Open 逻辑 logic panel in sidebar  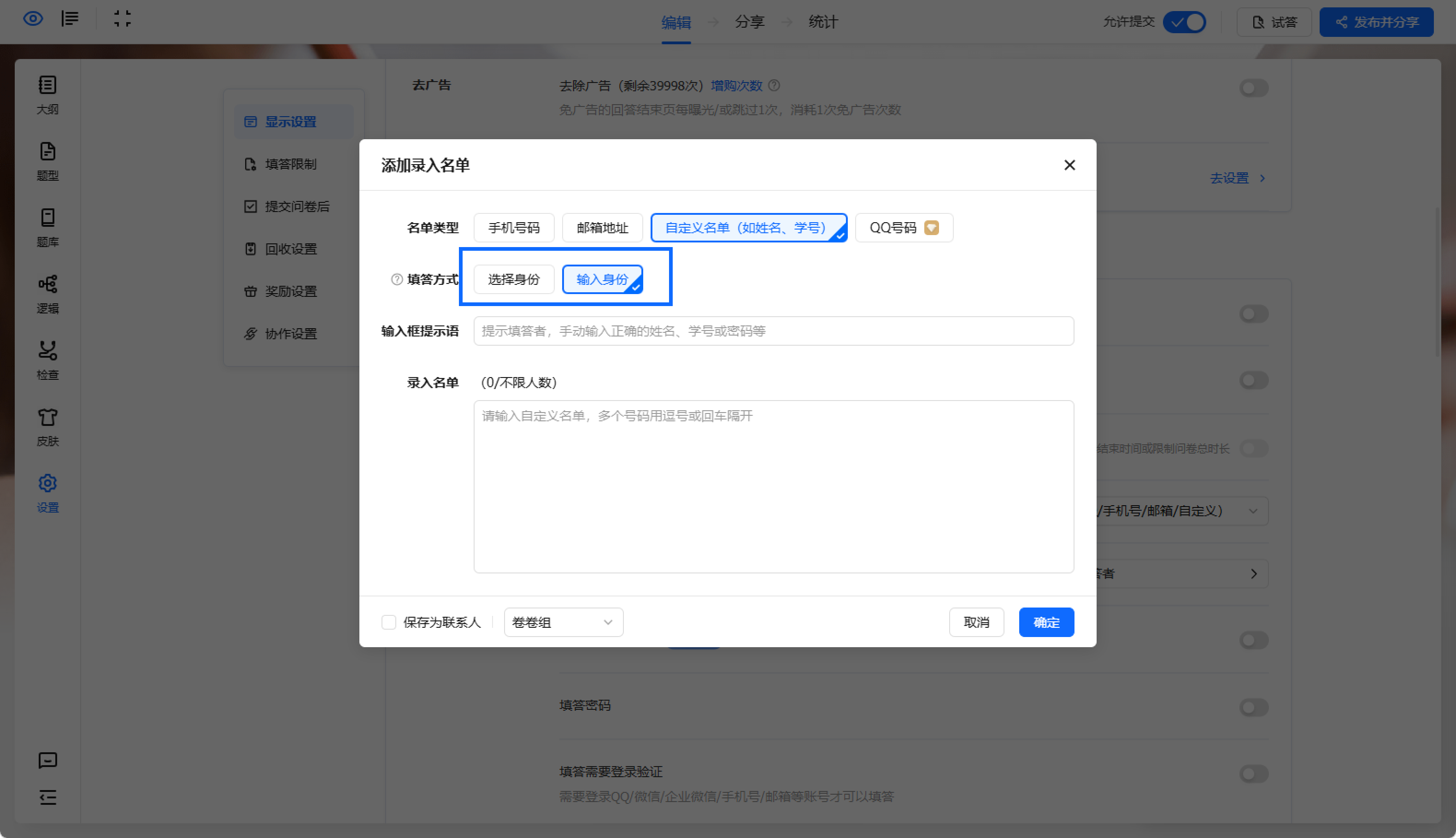point(48,294)
